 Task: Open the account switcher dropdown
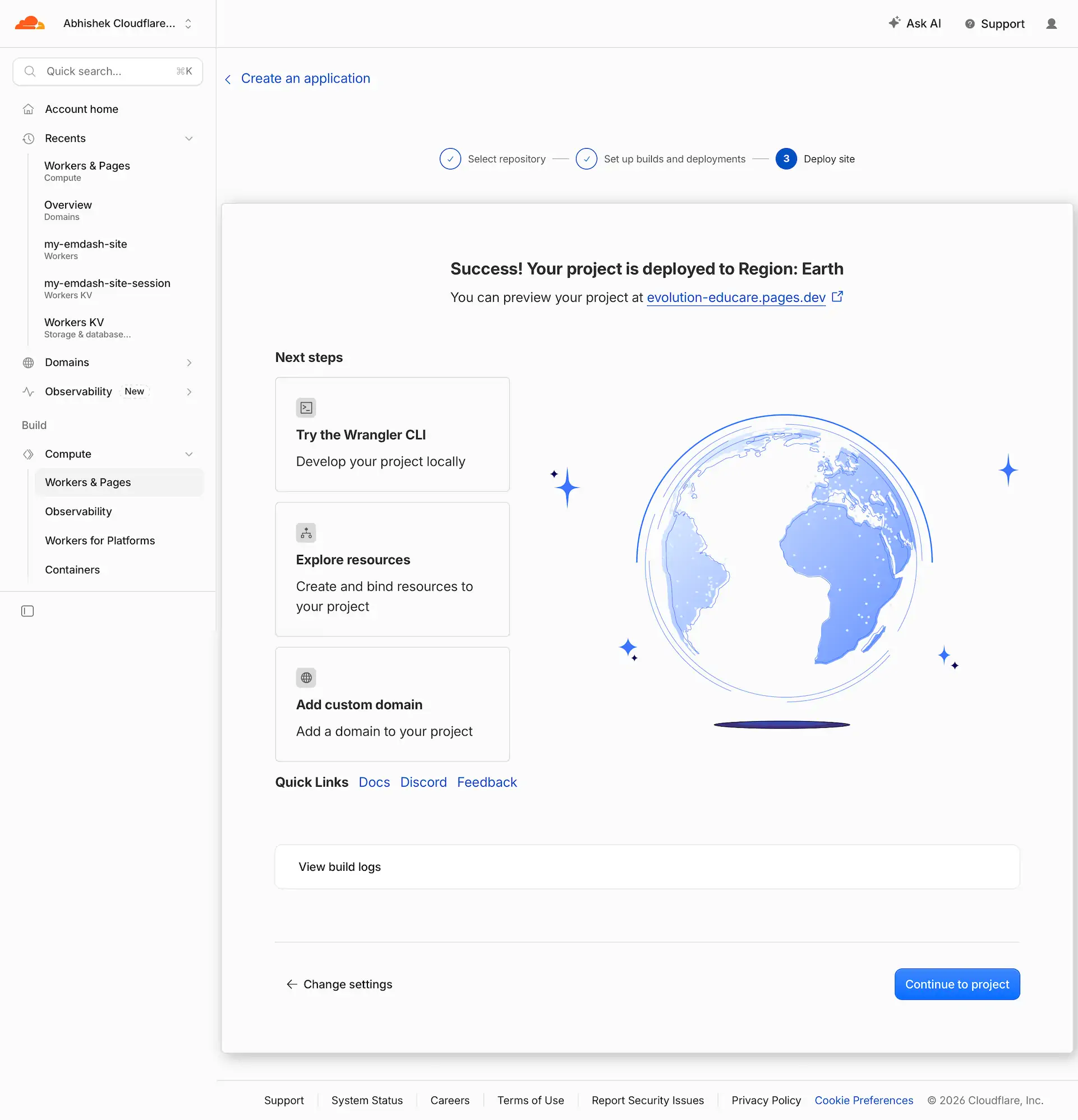127,24
